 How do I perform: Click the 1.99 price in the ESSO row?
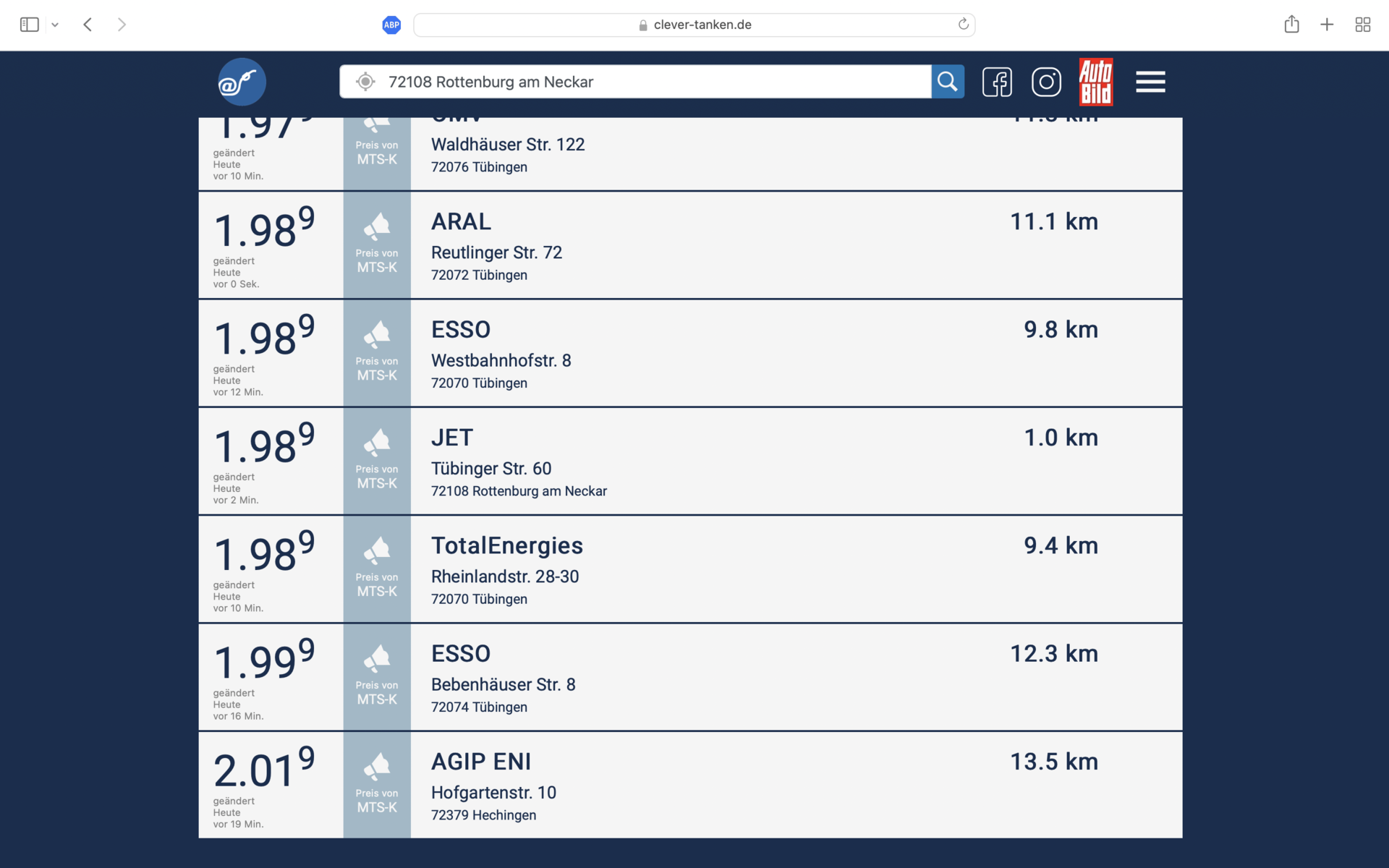[264, 660]
